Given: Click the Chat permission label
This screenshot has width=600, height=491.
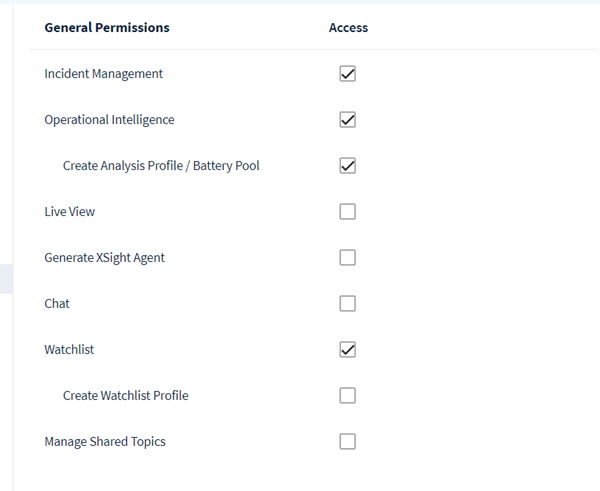Looking at the screenshot, I should [57, 304].
